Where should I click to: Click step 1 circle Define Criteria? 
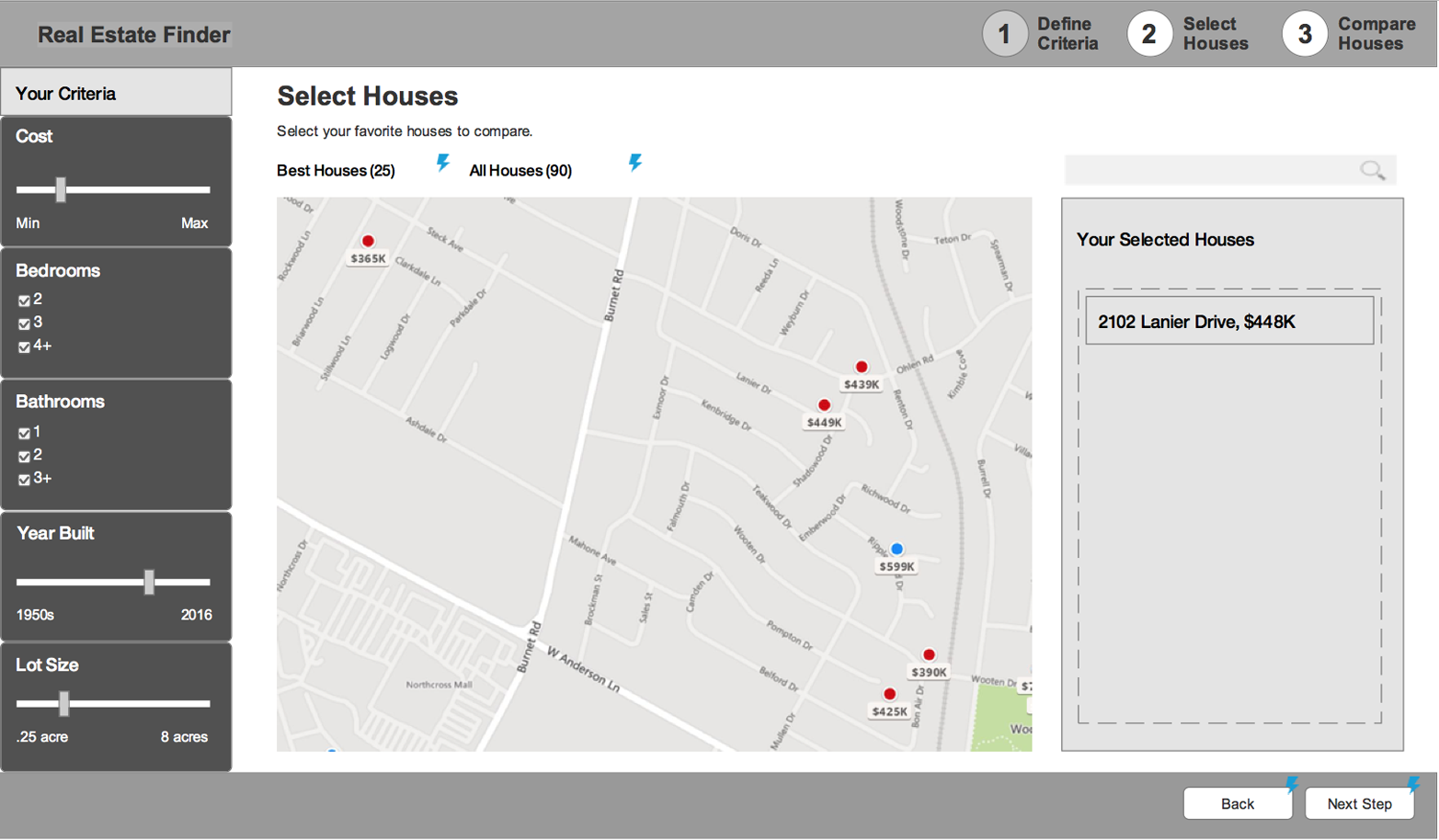point(1004,34)
